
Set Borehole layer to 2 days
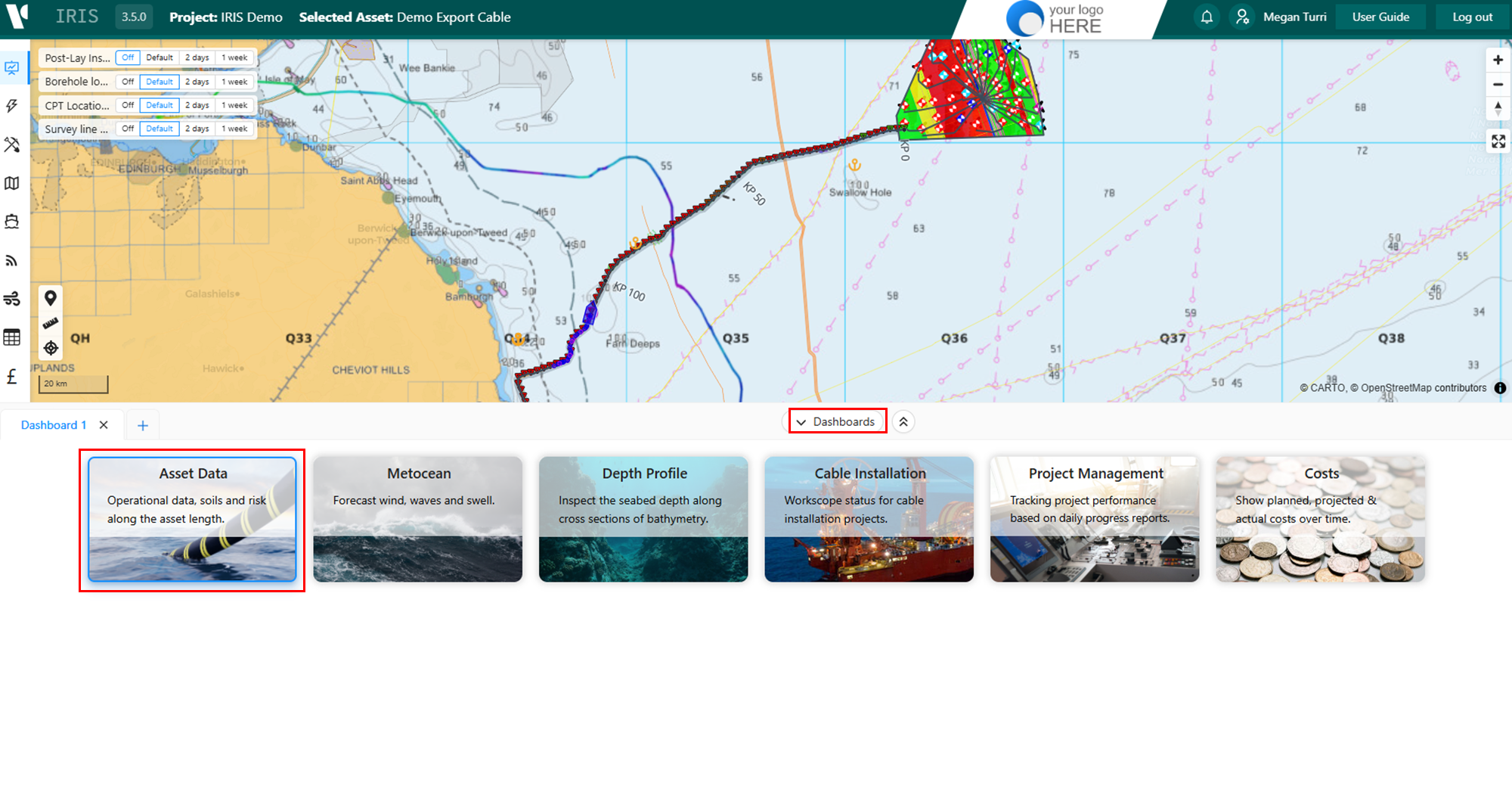(x=197, y=82)
